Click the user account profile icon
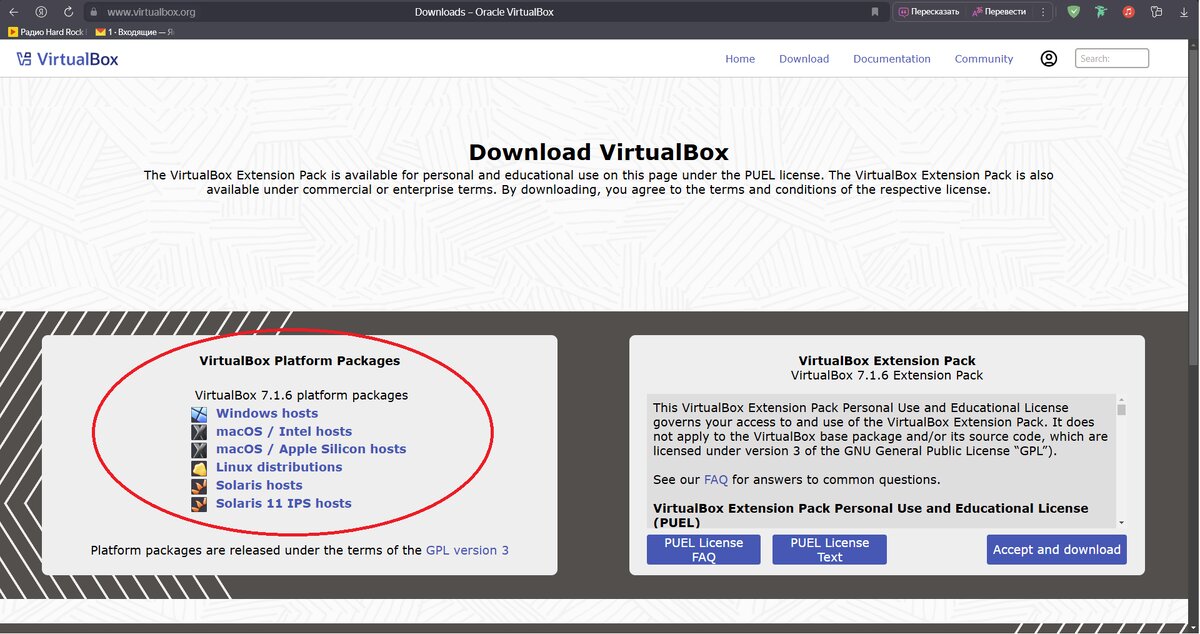 pyautogui.click(x=1049, y=58)
